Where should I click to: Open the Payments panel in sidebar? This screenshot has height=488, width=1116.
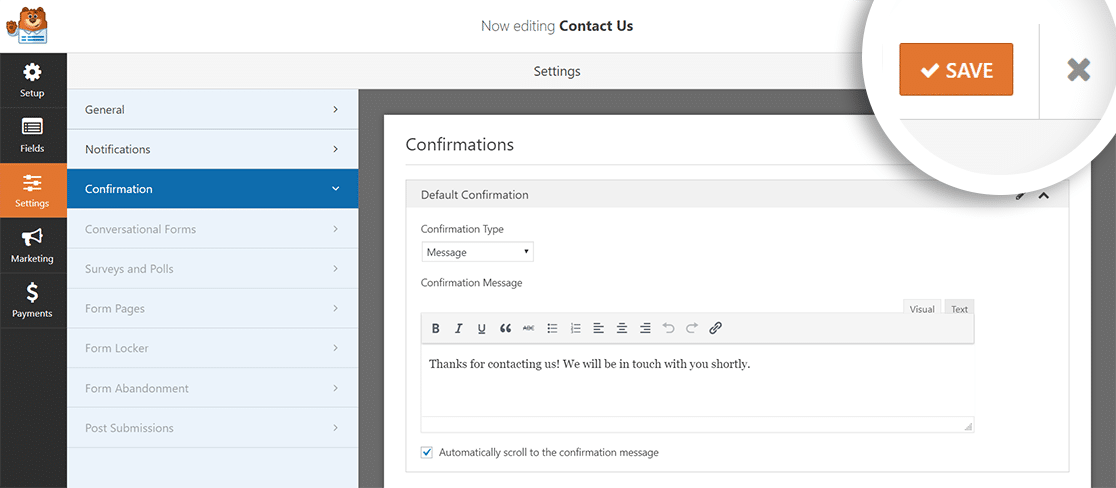coord(33,300)
